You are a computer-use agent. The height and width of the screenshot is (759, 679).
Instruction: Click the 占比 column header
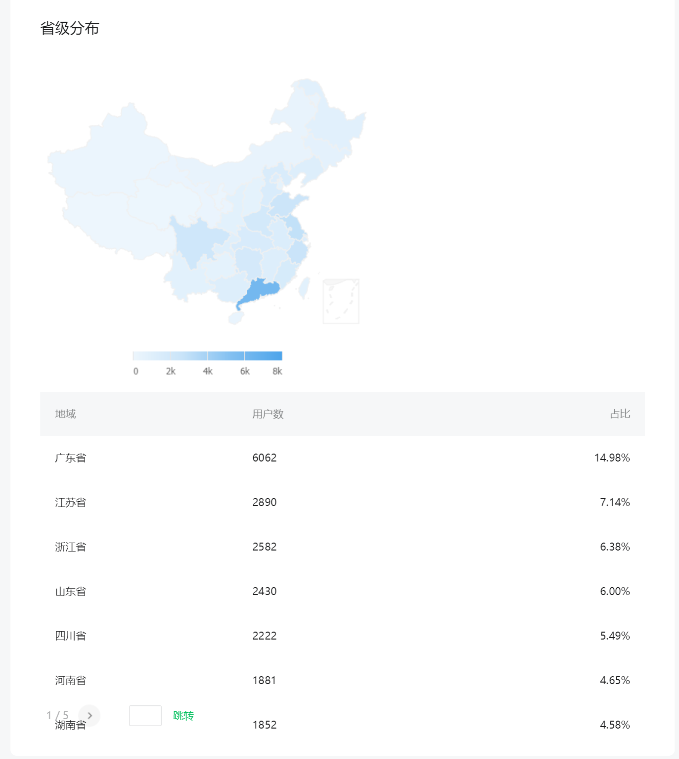pyautogui.click(x=620, y=414)
